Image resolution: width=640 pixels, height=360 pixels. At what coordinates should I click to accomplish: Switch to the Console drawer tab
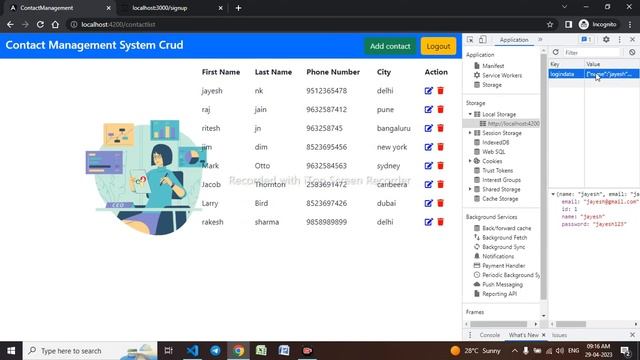click(489, 335)
